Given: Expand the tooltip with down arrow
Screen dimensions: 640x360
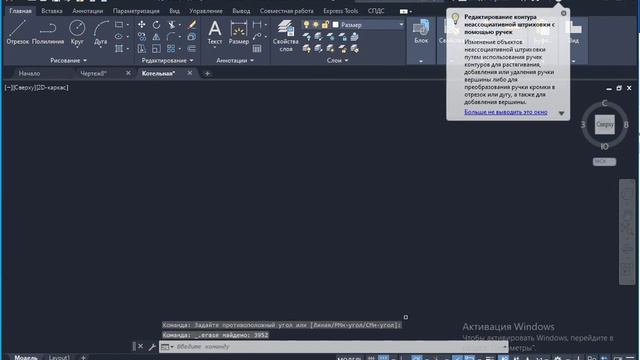Looking at the screenshot, I should coord(561,113).
